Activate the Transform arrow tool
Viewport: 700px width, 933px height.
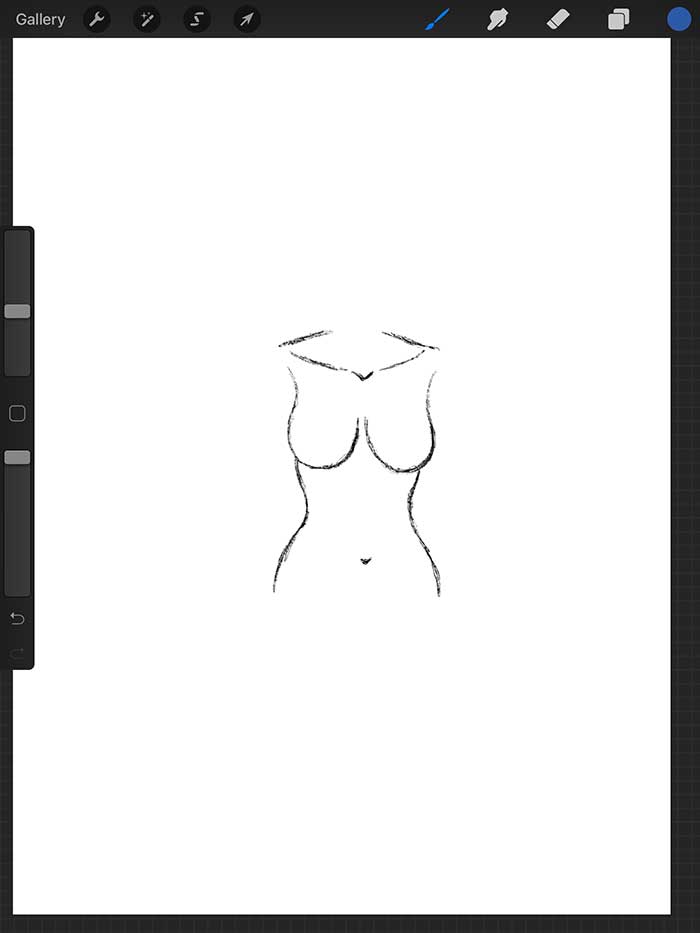[x=246, y=20]
